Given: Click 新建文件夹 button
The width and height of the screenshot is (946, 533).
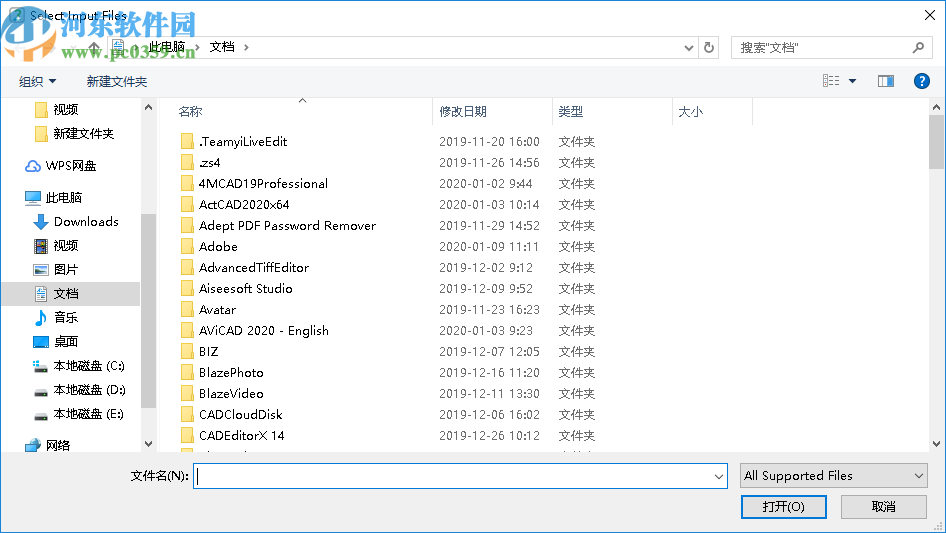Looking at the screenshot, I should 116,81.
